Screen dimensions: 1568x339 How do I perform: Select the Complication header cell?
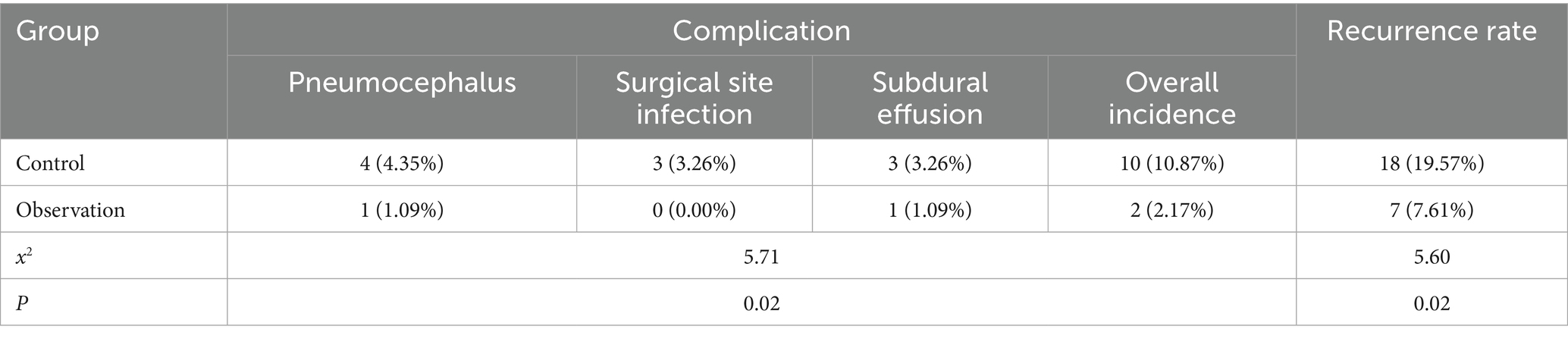click(x=761, y=31)
